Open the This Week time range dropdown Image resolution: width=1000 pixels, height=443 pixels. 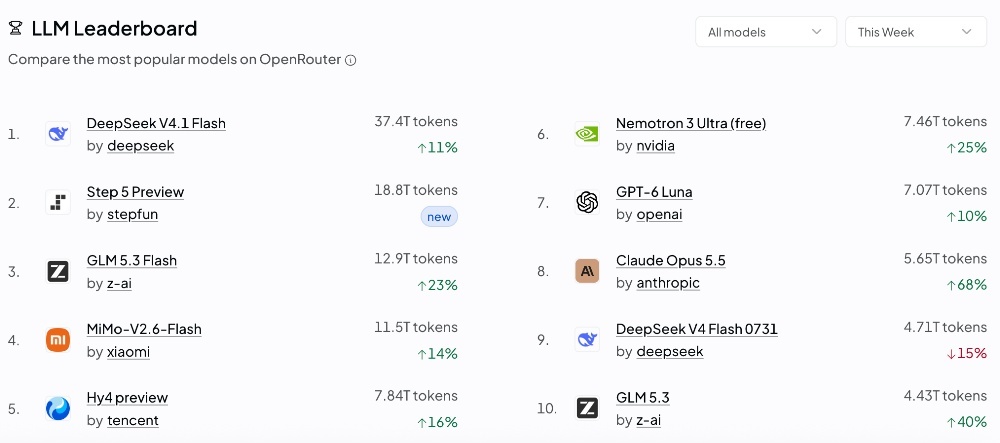[915, 32]
